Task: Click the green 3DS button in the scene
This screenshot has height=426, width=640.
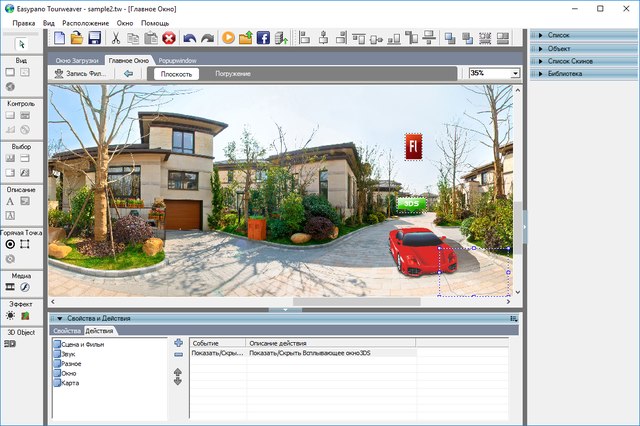Action: pos(411,204)
